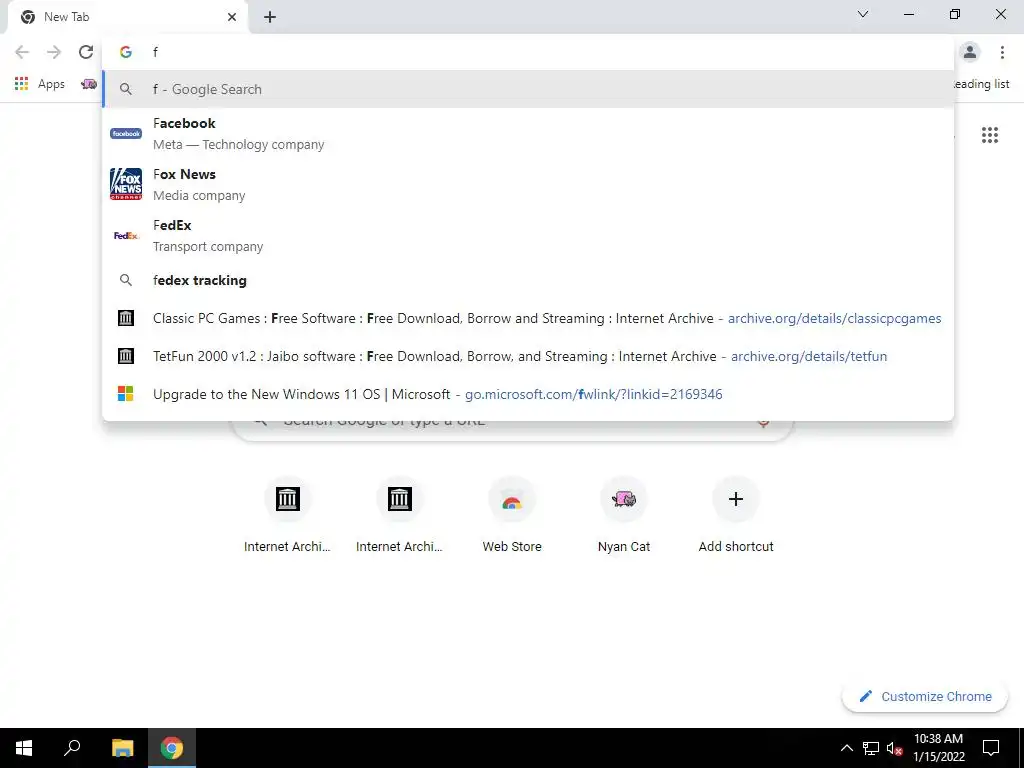The image size is (1024, 768).
Task: Open the Reading list
Action: point(981,84)
